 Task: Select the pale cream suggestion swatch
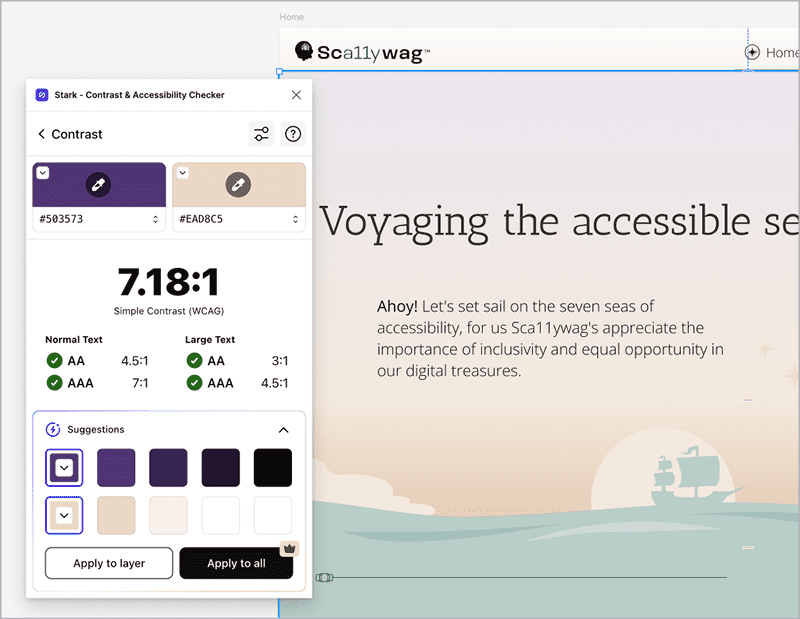pos(168,515)
